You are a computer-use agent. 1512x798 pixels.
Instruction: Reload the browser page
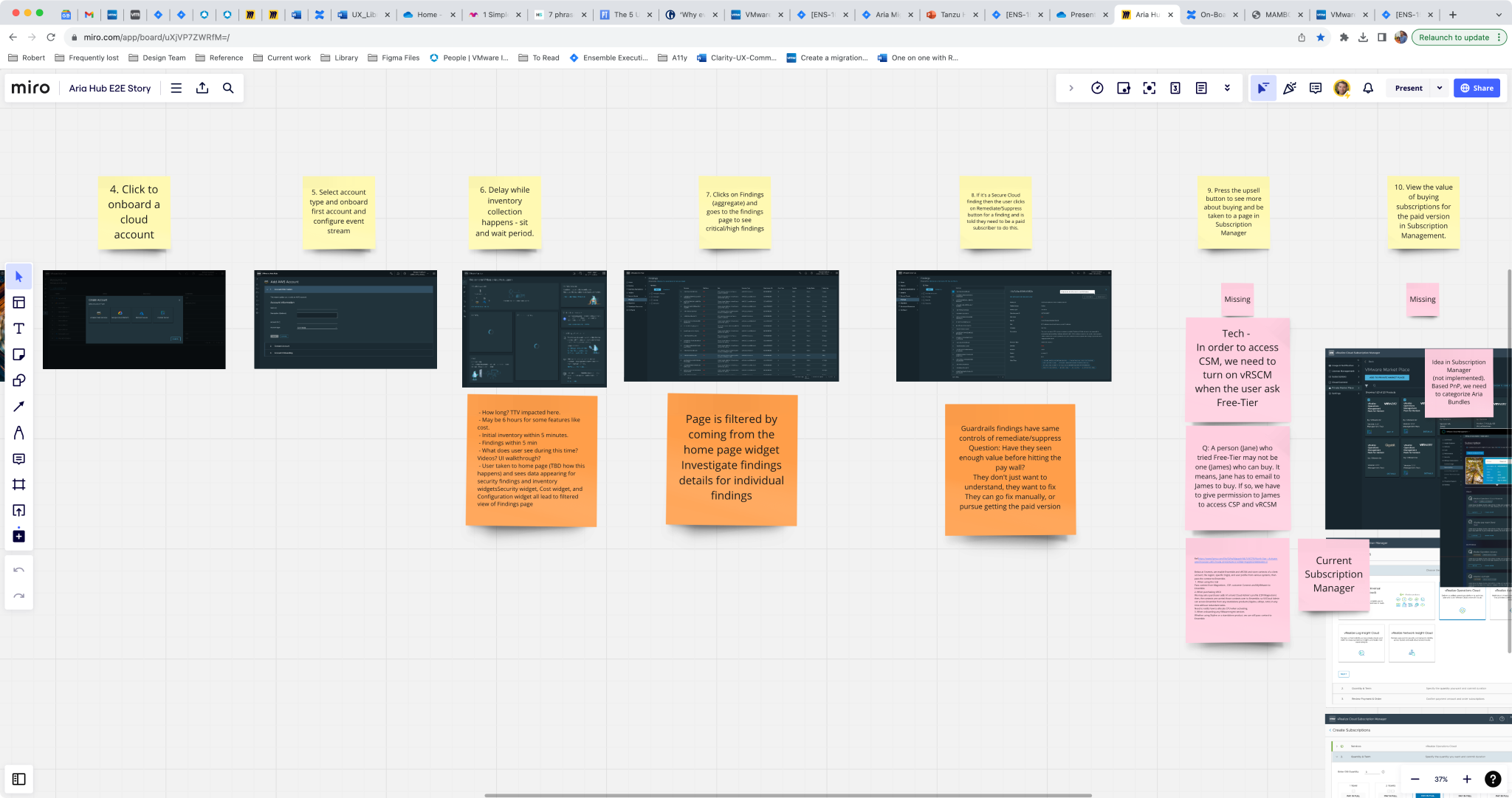coord(51,37)
